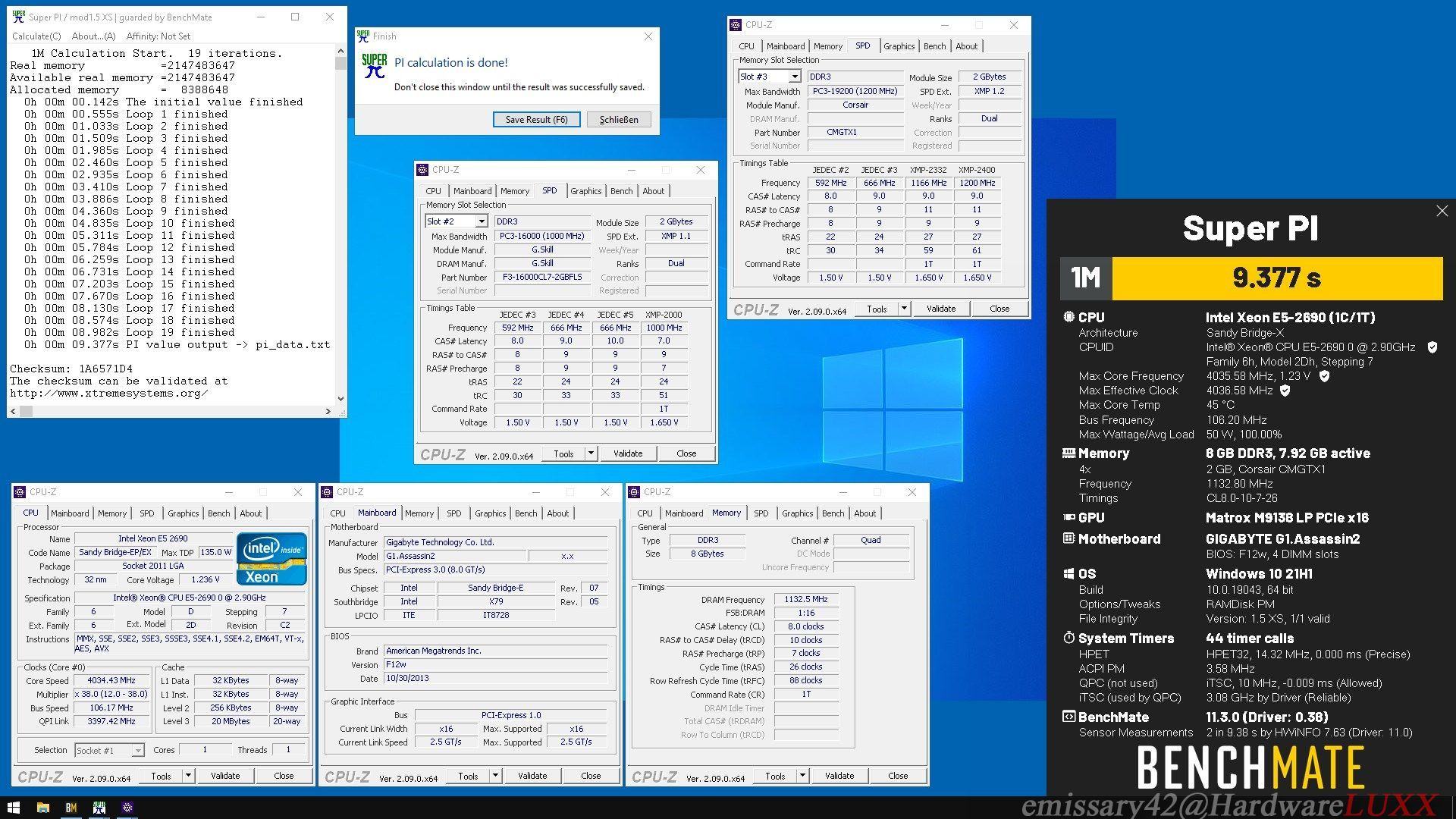This screenshot has height=819, width=1456.
Task: Switch to Bench tab in Slot #3 CPU-Z window
Action: [934, 46]
